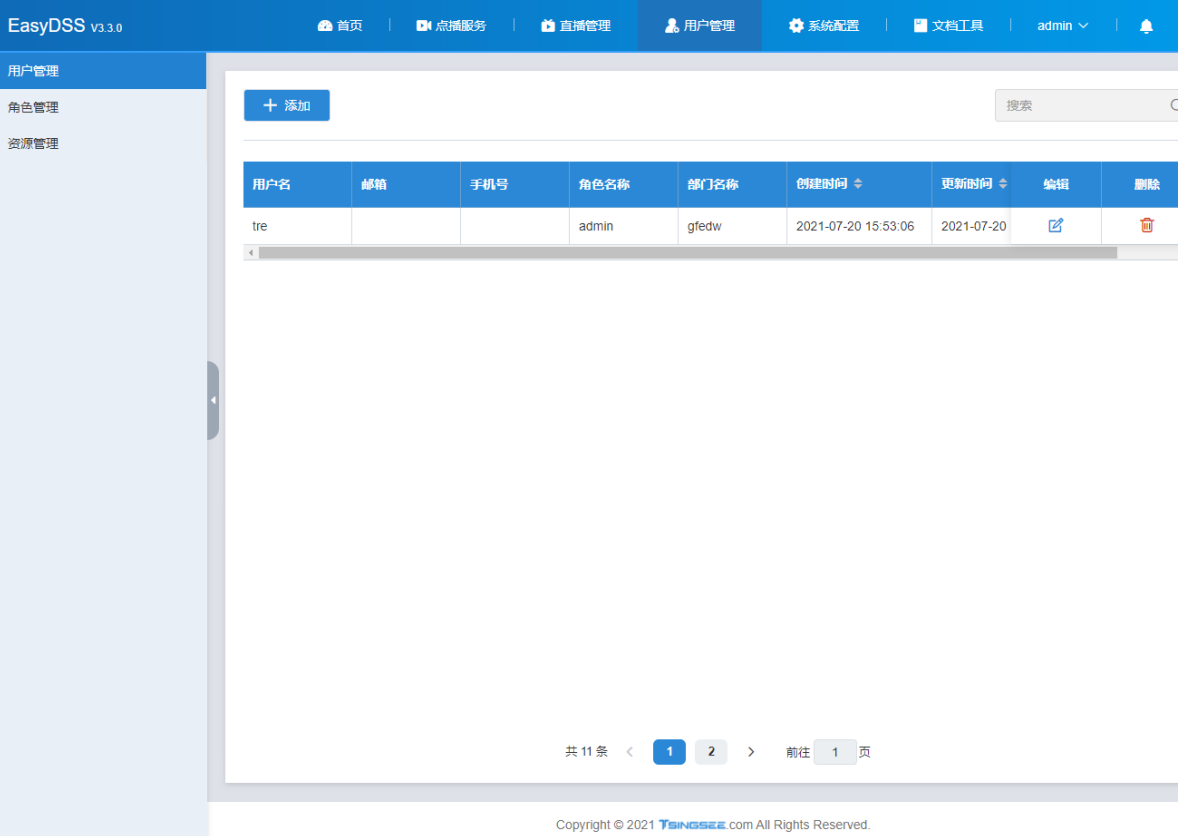Open 资源管理 in the left sidebar
The height and width of the screenshot is (836, 1178).
tap(103, 143)
